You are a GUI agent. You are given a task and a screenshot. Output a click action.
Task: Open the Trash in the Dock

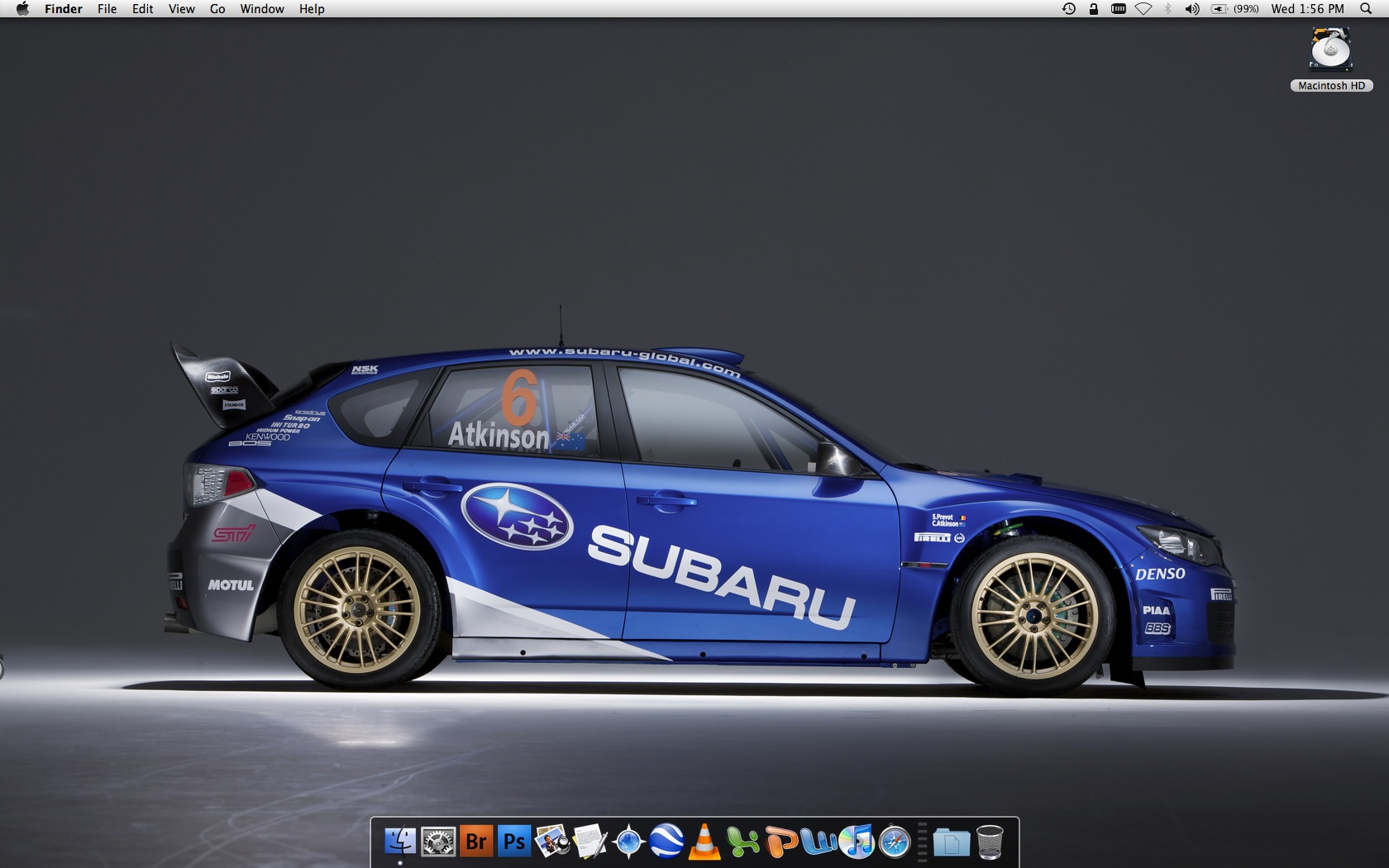[x=990, y=842]
